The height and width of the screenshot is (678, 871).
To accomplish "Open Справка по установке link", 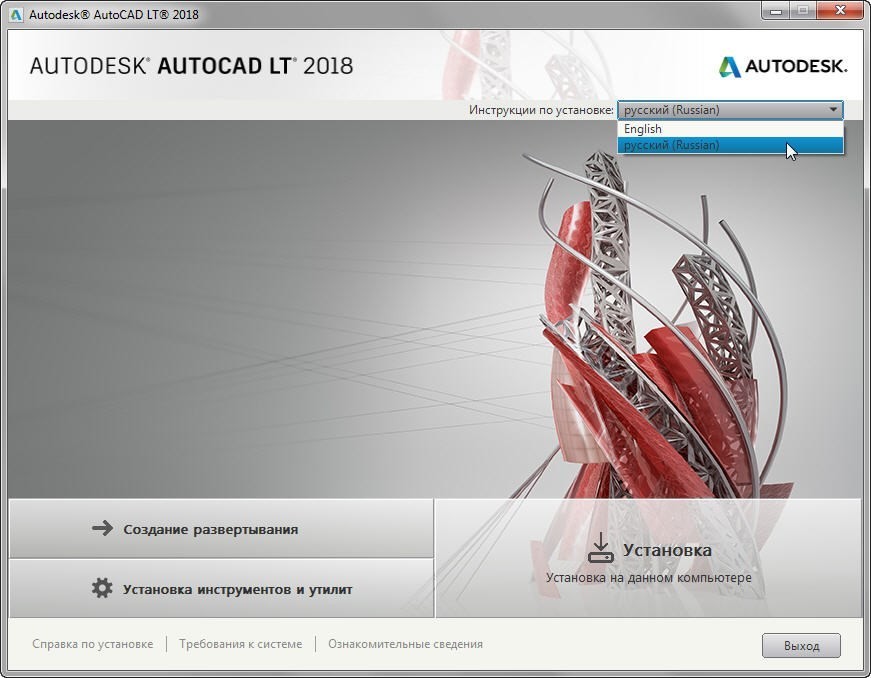I will pos(93,644).
